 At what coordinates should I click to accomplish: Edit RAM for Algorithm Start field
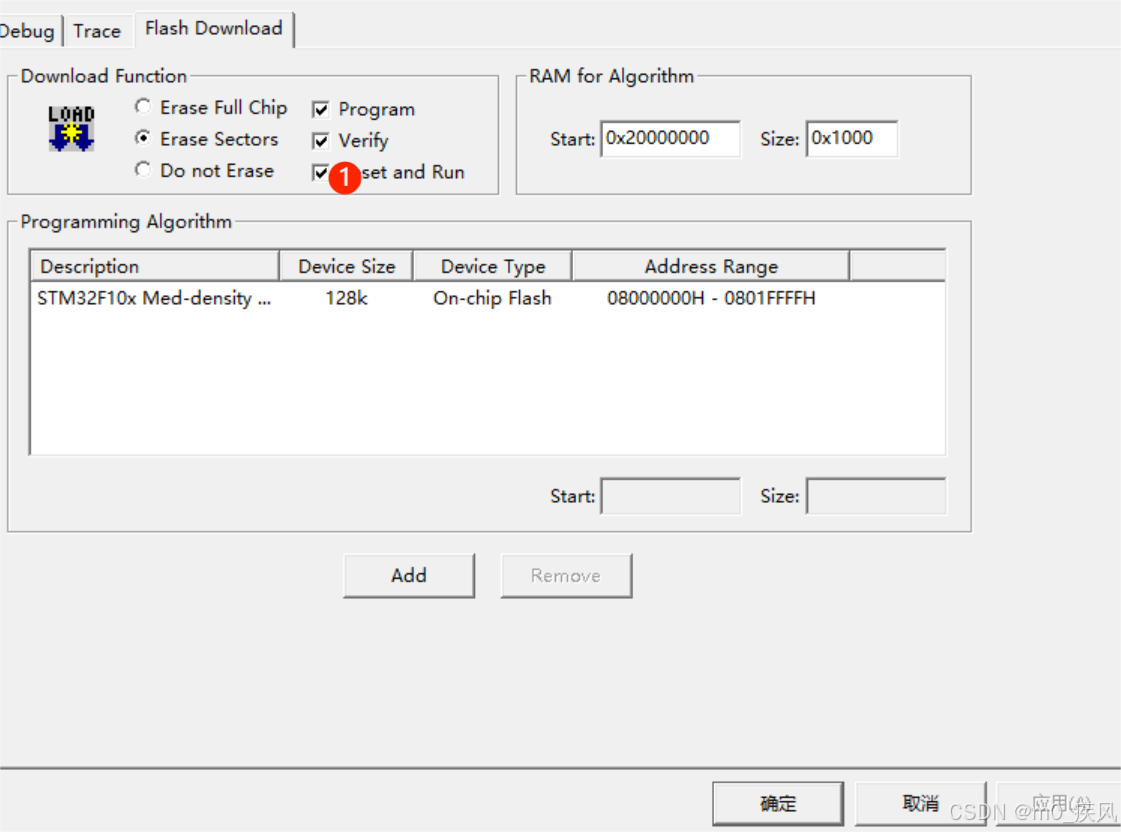click(670, 139)
